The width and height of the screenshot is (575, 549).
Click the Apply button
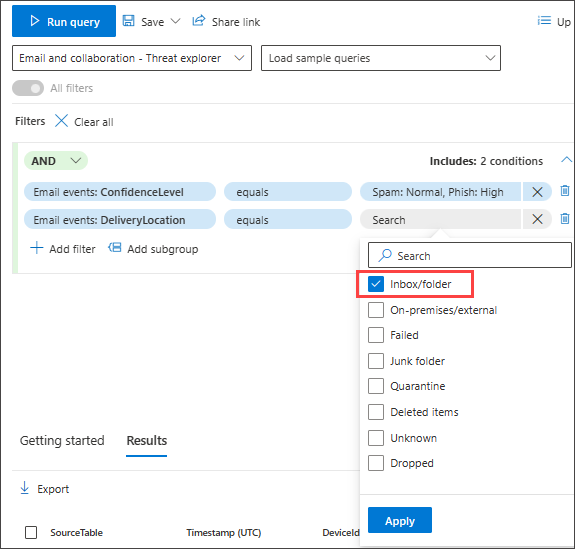(x=400, y=520)
